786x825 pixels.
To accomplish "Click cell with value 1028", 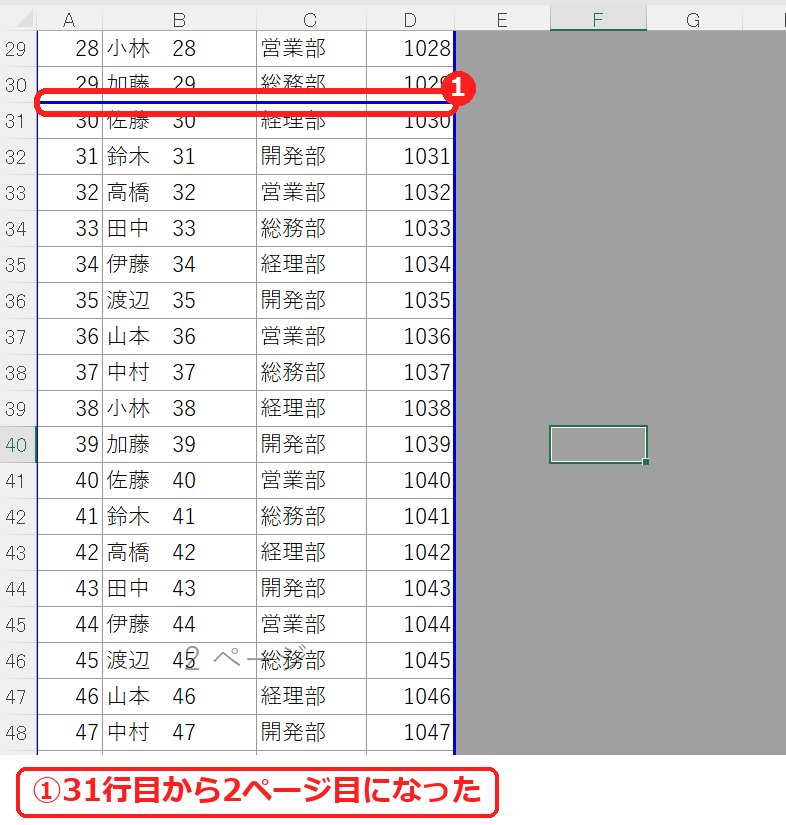I will coord(410,48).
